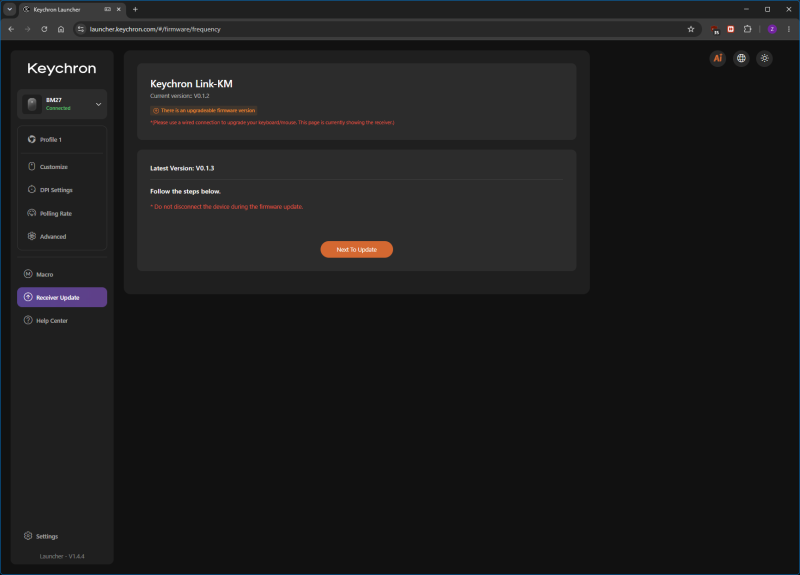800x575 pixels.
Task: Click the site information icon in address bar
Action: (x=81, y=29)
